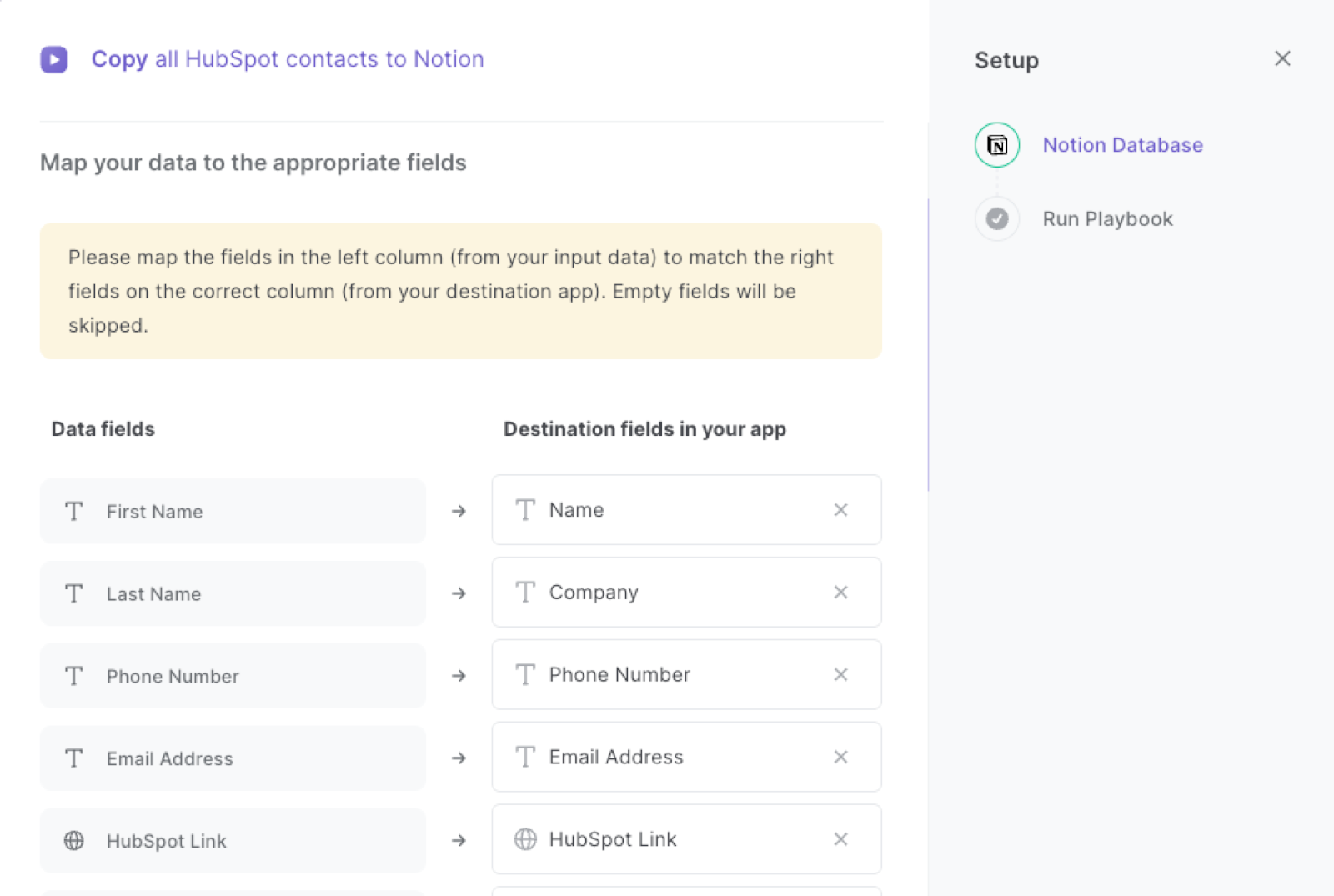Click the Run Playbook checkmark icon
1334x896 pixels.
[x=997, y=218]
